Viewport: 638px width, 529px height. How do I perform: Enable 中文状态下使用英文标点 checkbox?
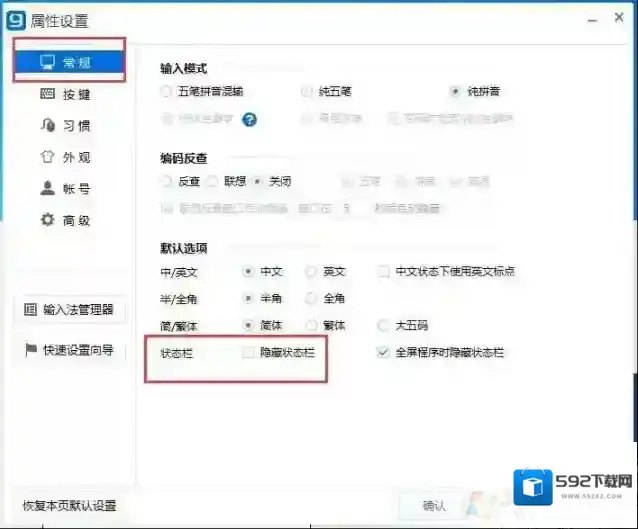point(383,271)
